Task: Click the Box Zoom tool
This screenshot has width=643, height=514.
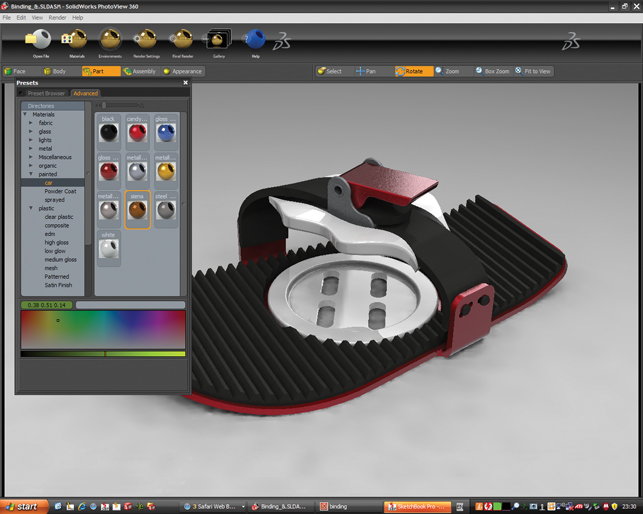Action: [x=493, y=71]
